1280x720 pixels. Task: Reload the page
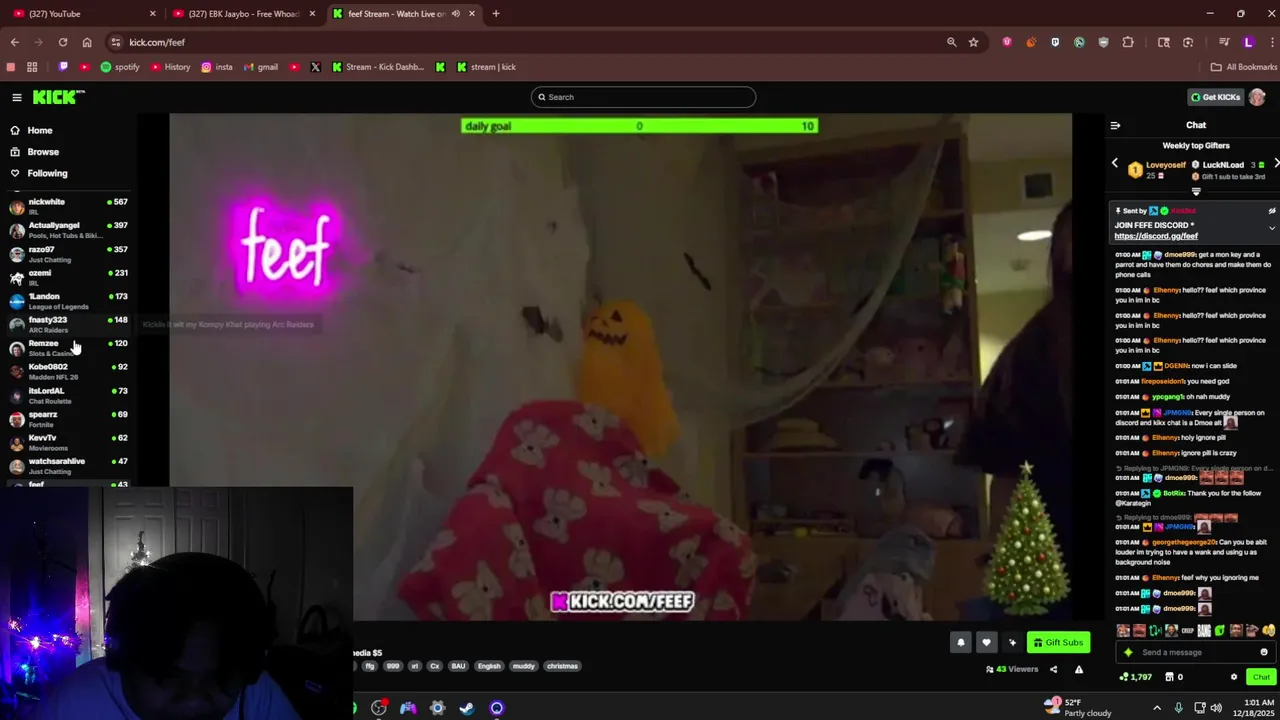click(x=63, y=42)
